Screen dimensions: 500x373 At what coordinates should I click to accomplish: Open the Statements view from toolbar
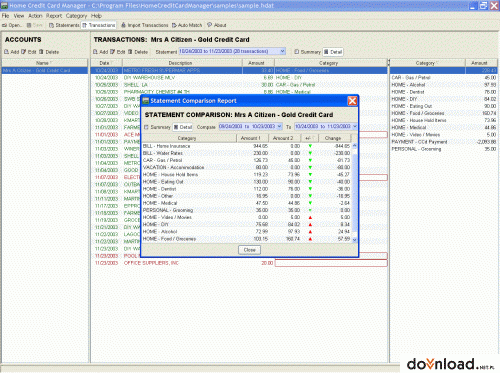point(64,25)
